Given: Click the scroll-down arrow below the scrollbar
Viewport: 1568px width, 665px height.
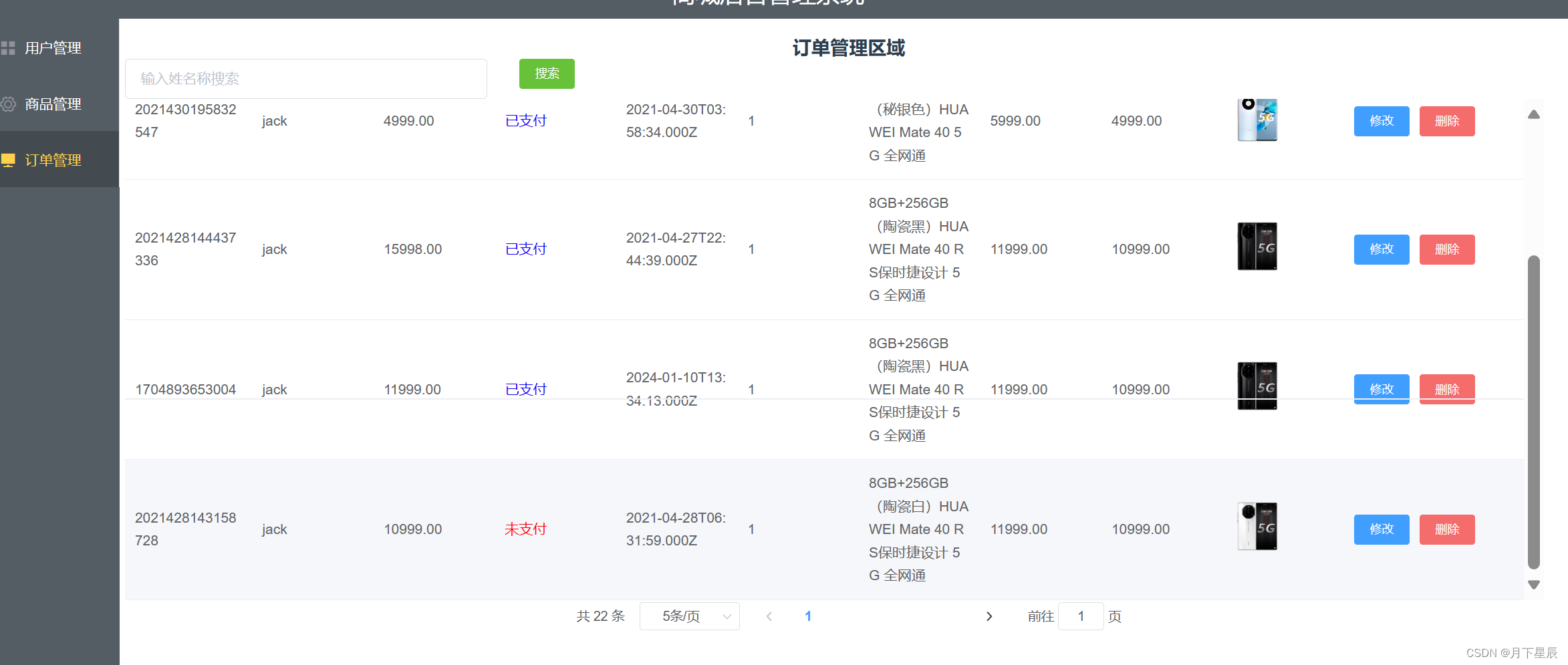Looking at the screenshot, I should pos(1535,584).
